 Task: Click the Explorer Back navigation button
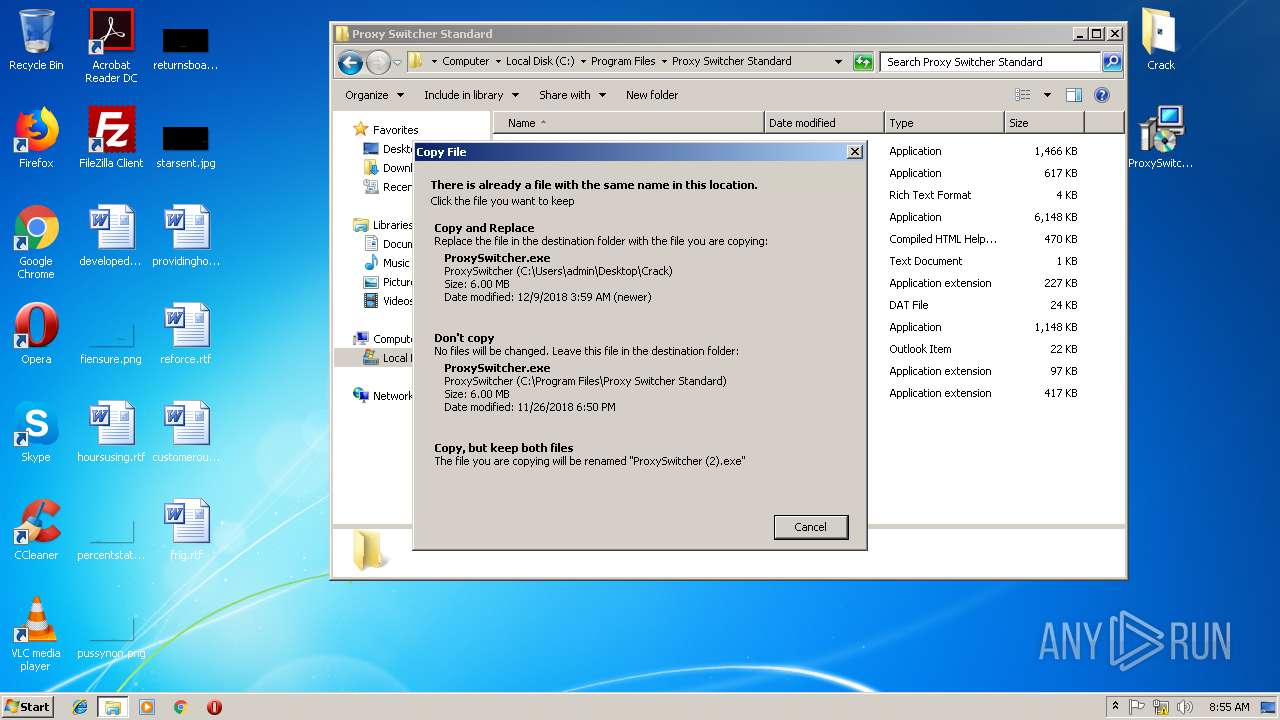tap(350, 63)
